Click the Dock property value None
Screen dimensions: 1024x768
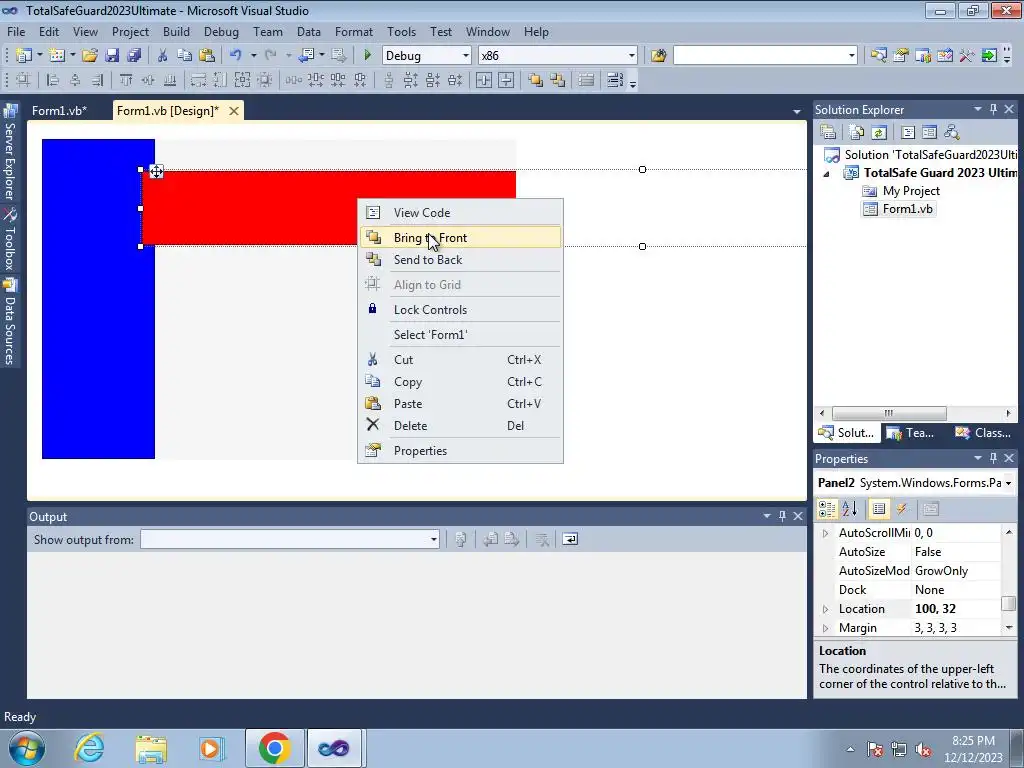[x=956, y=590]
